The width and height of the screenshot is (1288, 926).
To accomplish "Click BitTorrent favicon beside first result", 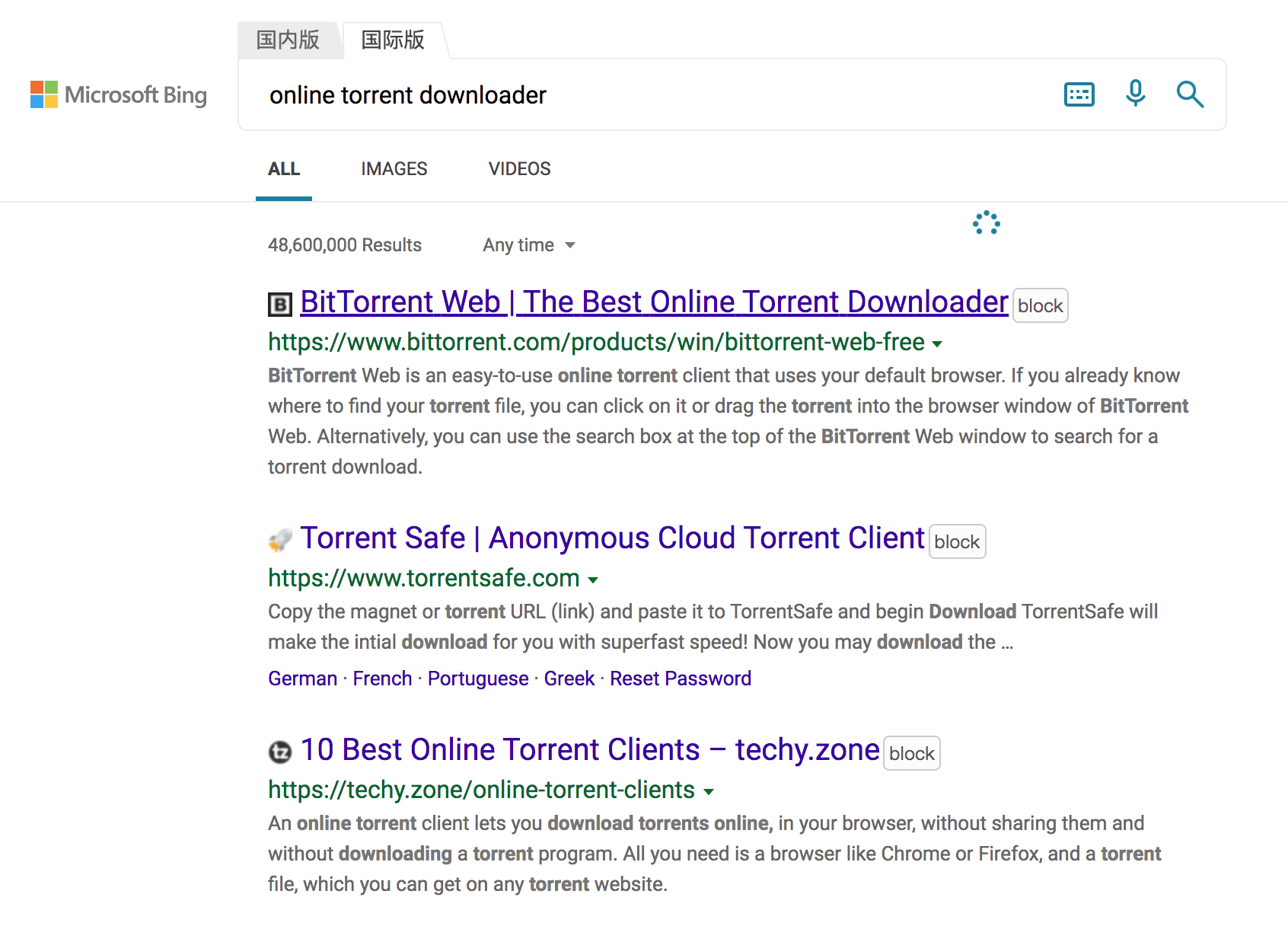I will (x=280, y=305).
